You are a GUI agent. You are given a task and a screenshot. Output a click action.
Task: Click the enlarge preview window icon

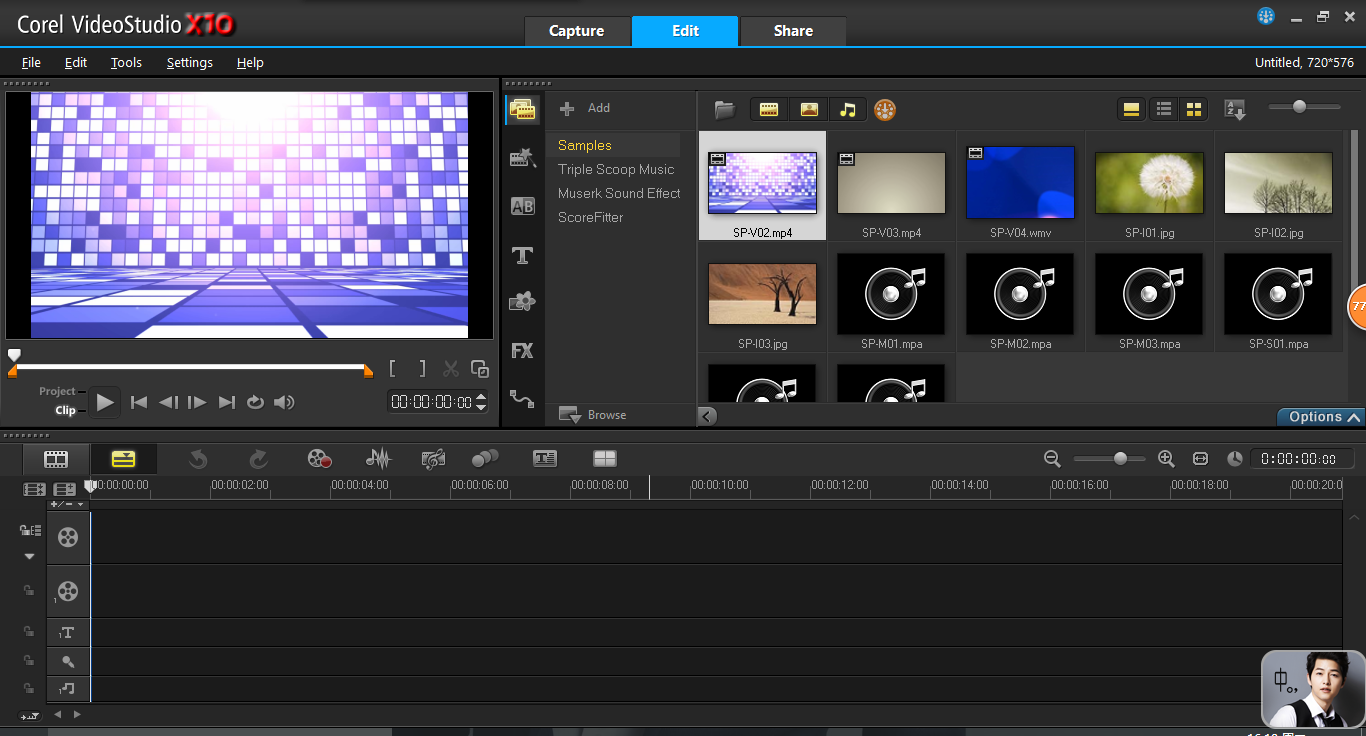point(480,369)
